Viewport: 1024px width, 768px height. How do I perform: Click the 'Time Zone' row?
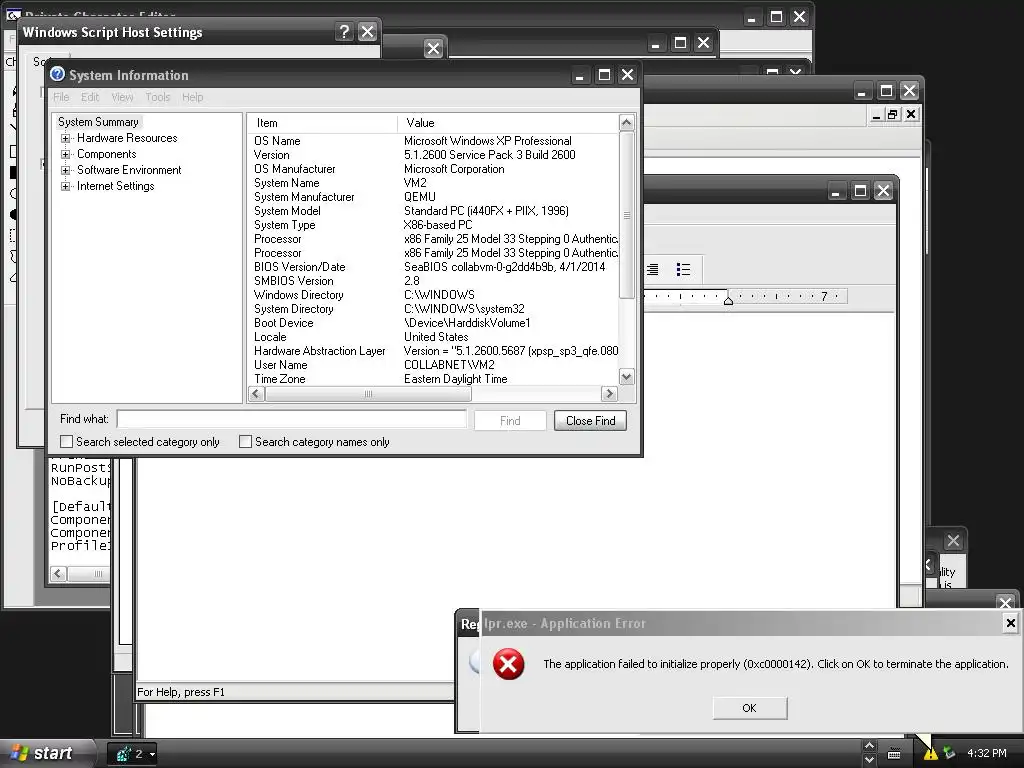pos(434,379)
